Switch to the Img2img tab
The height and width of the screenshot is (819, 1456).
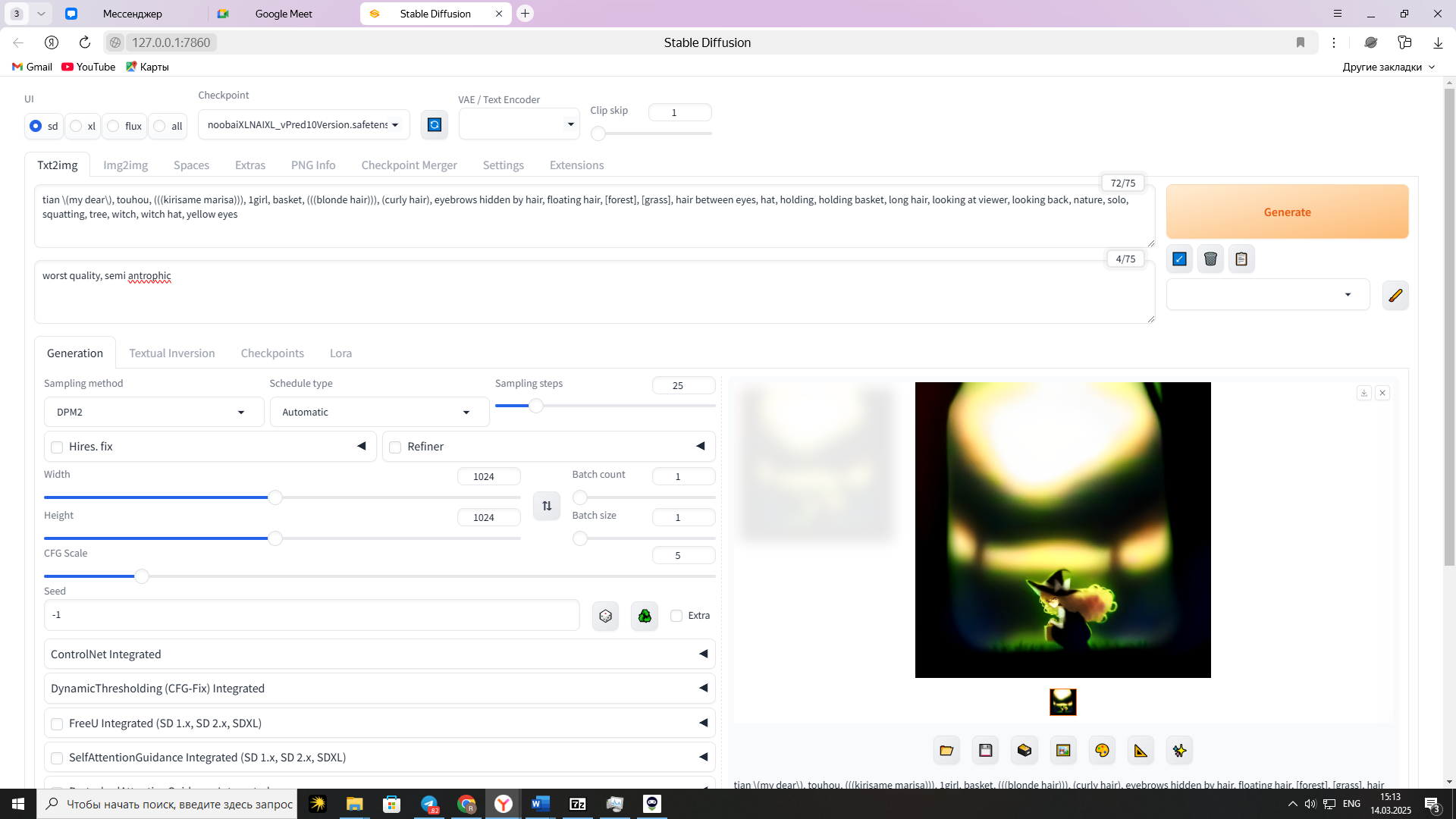125,165
